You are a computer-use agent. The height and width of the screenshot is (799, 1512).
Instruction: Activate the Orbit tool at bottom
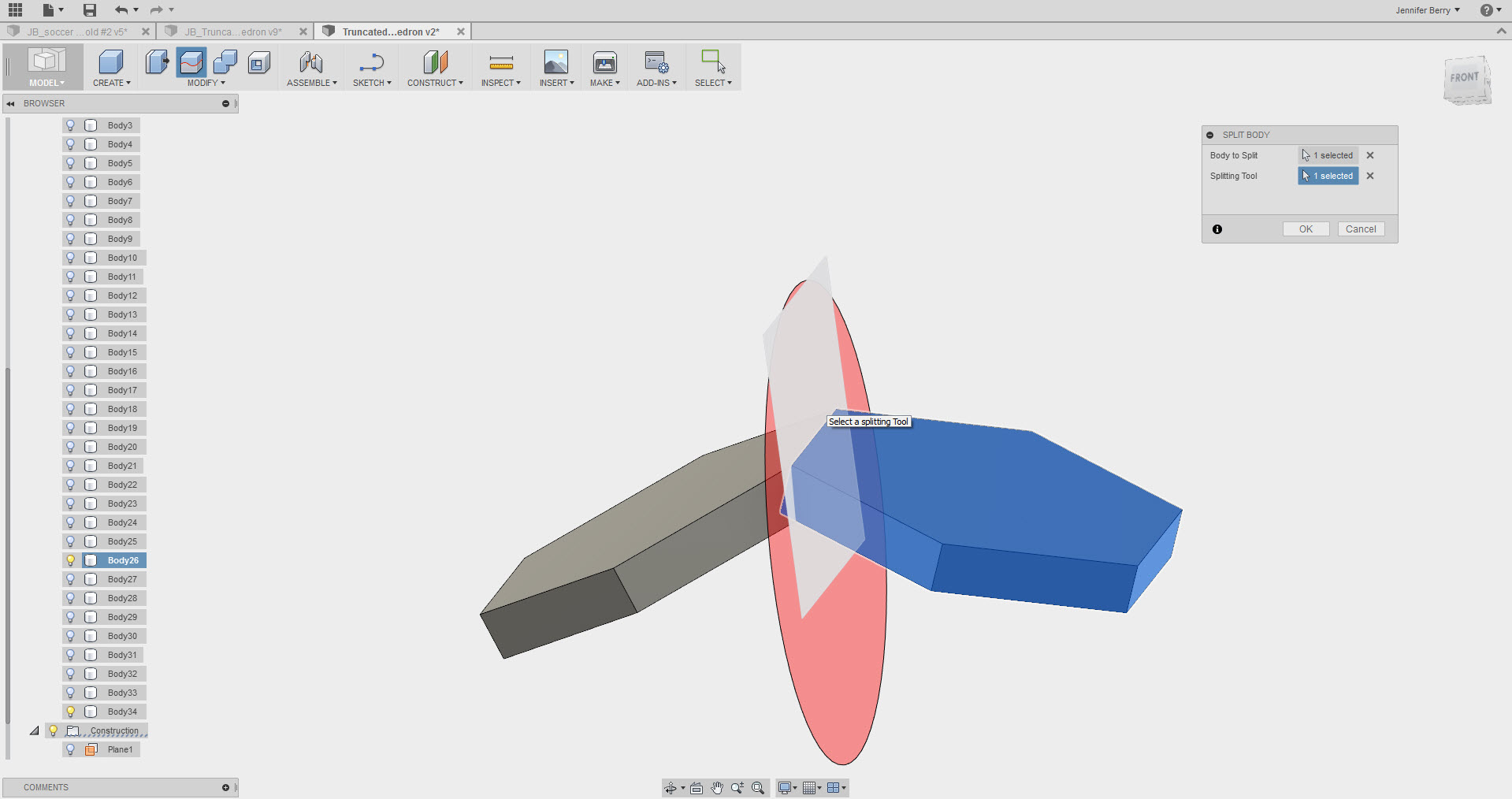click(671, 787)
